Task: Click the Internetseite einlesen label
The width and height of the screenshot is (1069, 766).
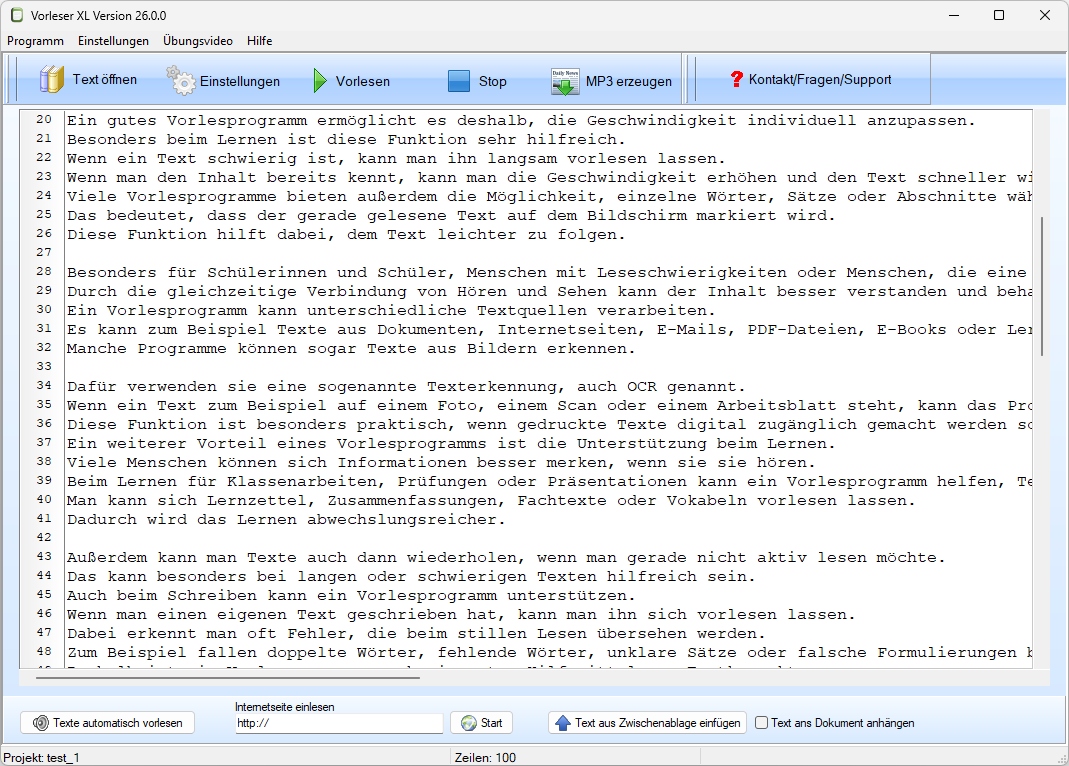Action: (284, 707)
